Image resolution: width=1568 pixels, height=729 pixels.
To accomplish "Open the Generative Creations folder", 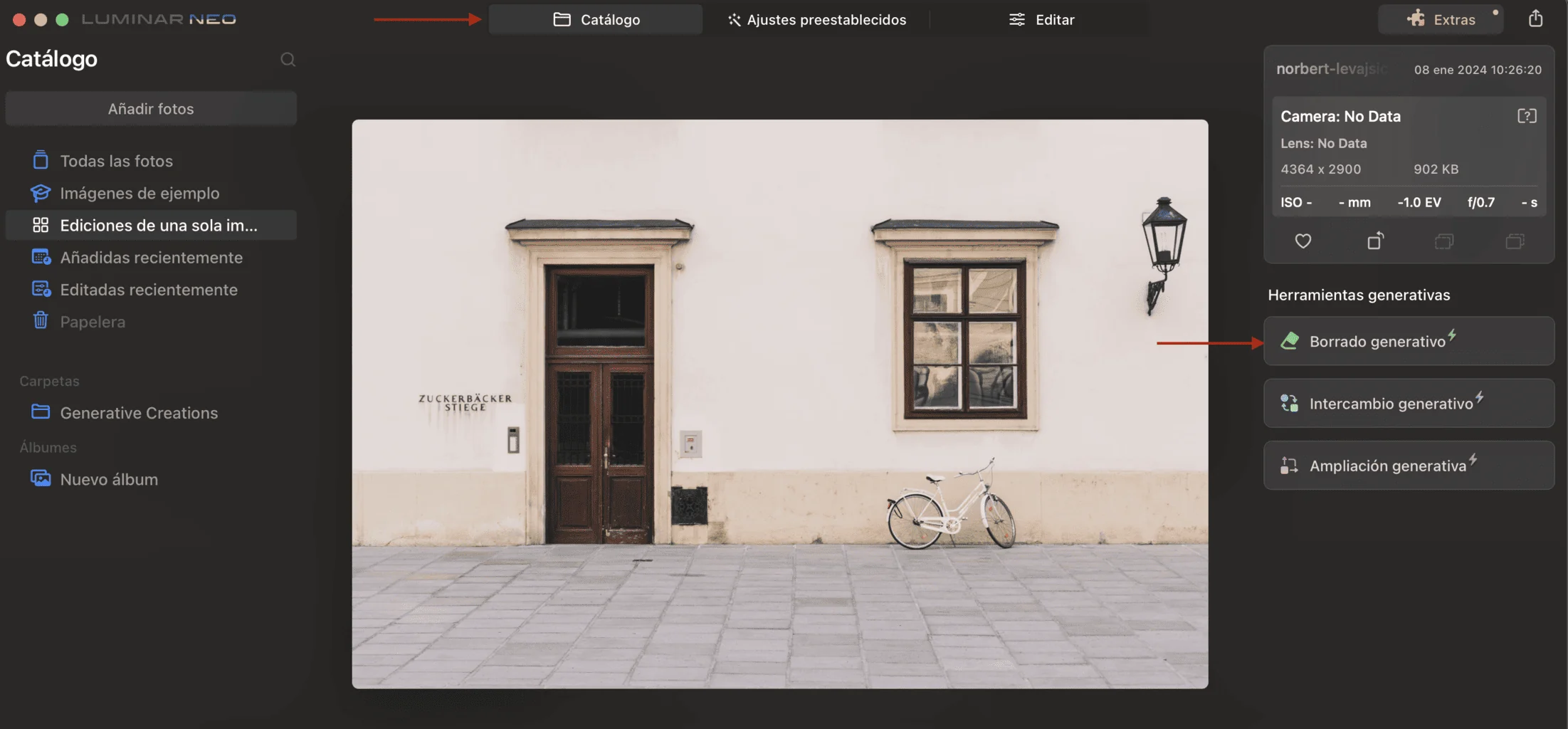I will pyautogui.click(x=151, y=412).
